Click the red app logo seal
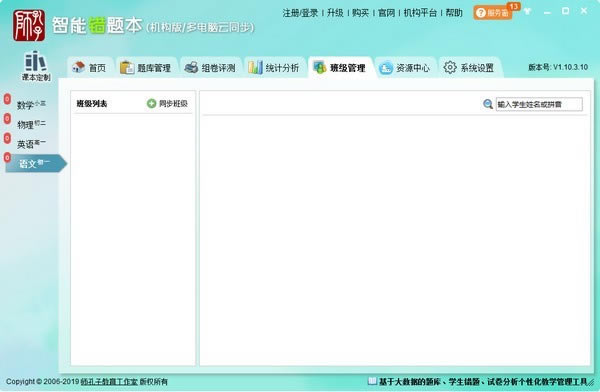Screen dimensions: 600x392 coord(29,25)
